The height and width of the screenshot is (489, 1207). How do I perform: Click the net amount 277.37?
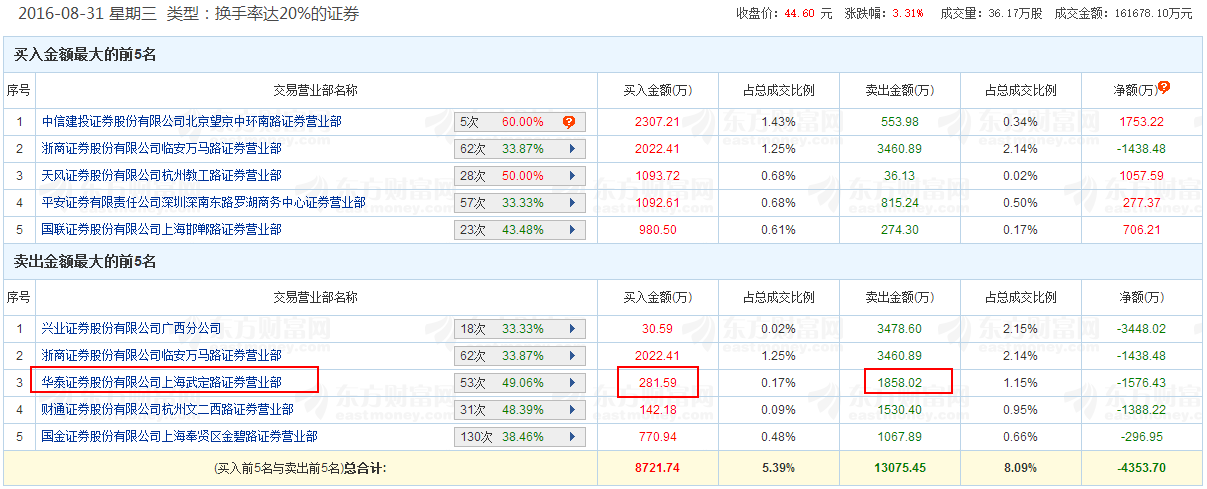coord(1142,203)
